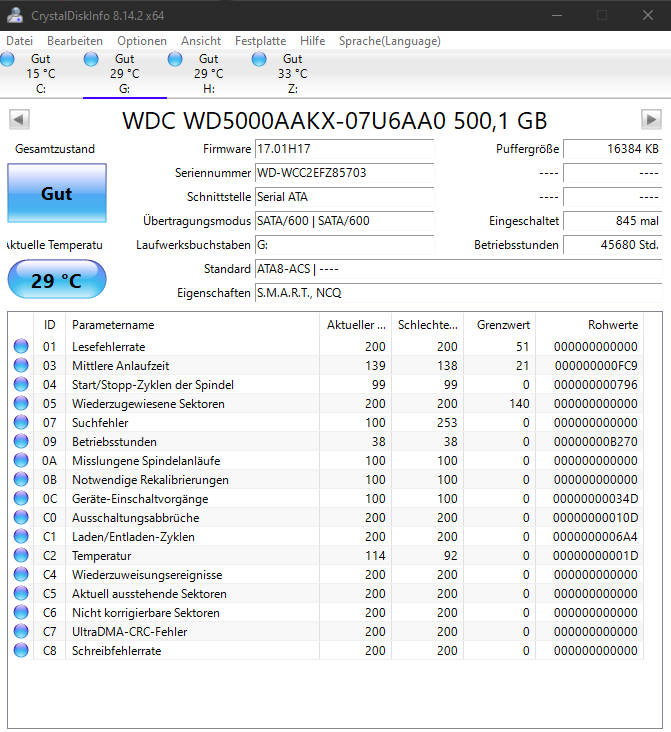Select drive G: status orb

[x=91, y=59]
